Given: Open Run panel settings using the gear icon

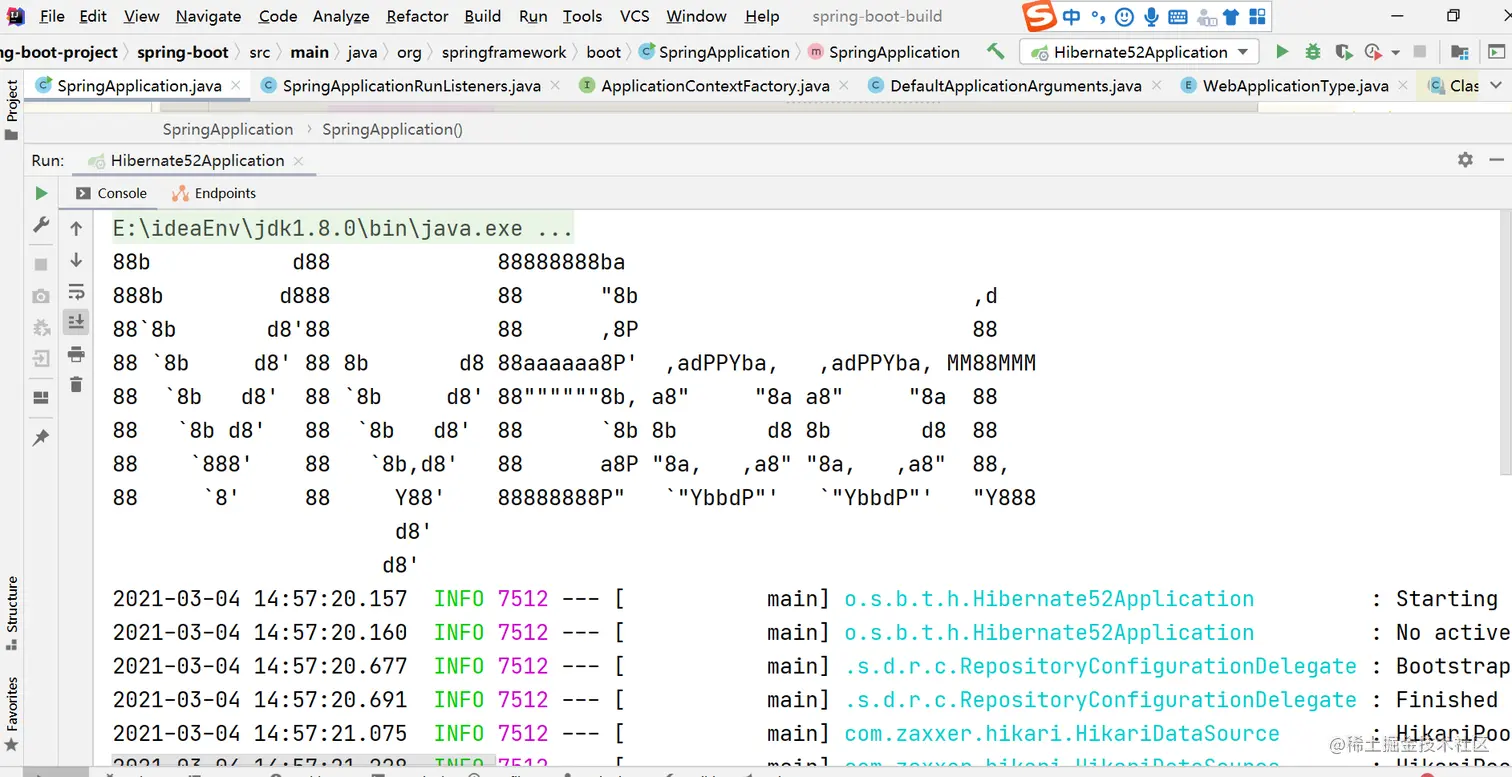Looking at the screenshot, I should (1465, 160).
